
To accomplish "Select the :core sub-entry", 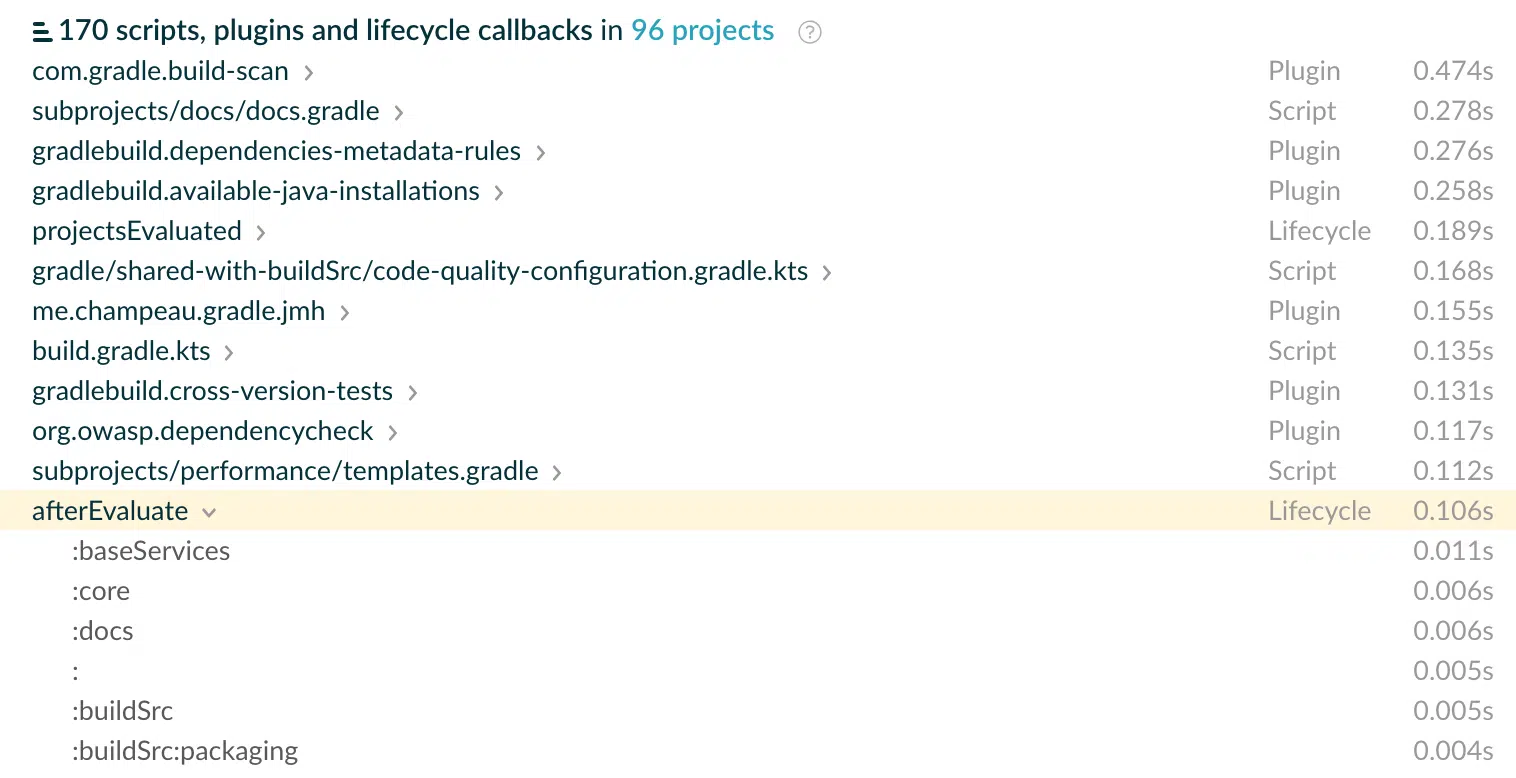I will [x=101, y=591].
